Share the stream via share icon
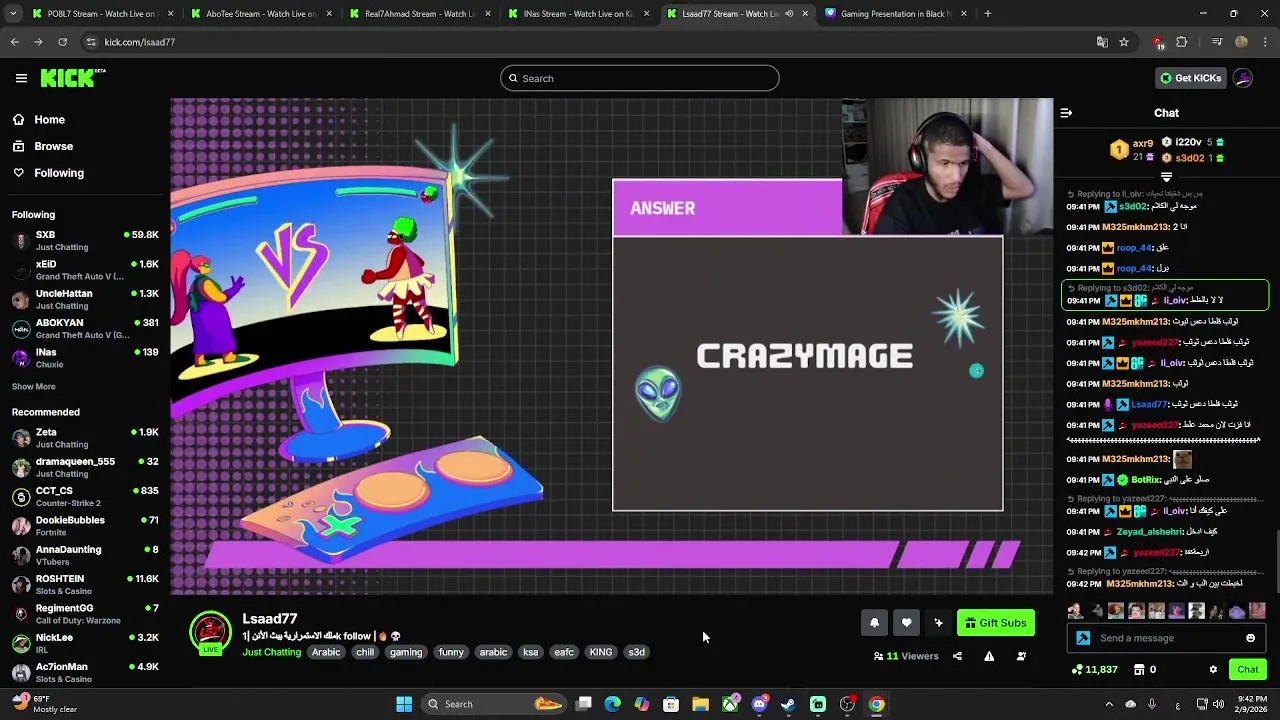Screen dimensions: 1280x720 [957, 656]
